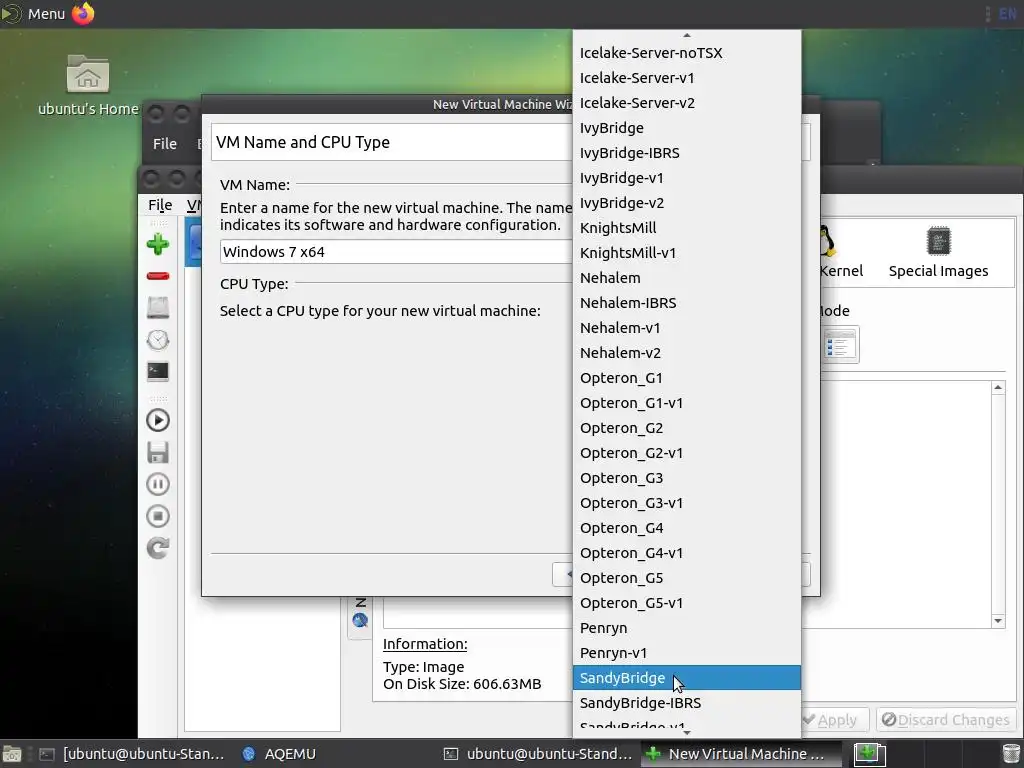Screen dimensions: 1024x768
Task: Open the File menu in AQEMU window
Action: pos(160,205)
